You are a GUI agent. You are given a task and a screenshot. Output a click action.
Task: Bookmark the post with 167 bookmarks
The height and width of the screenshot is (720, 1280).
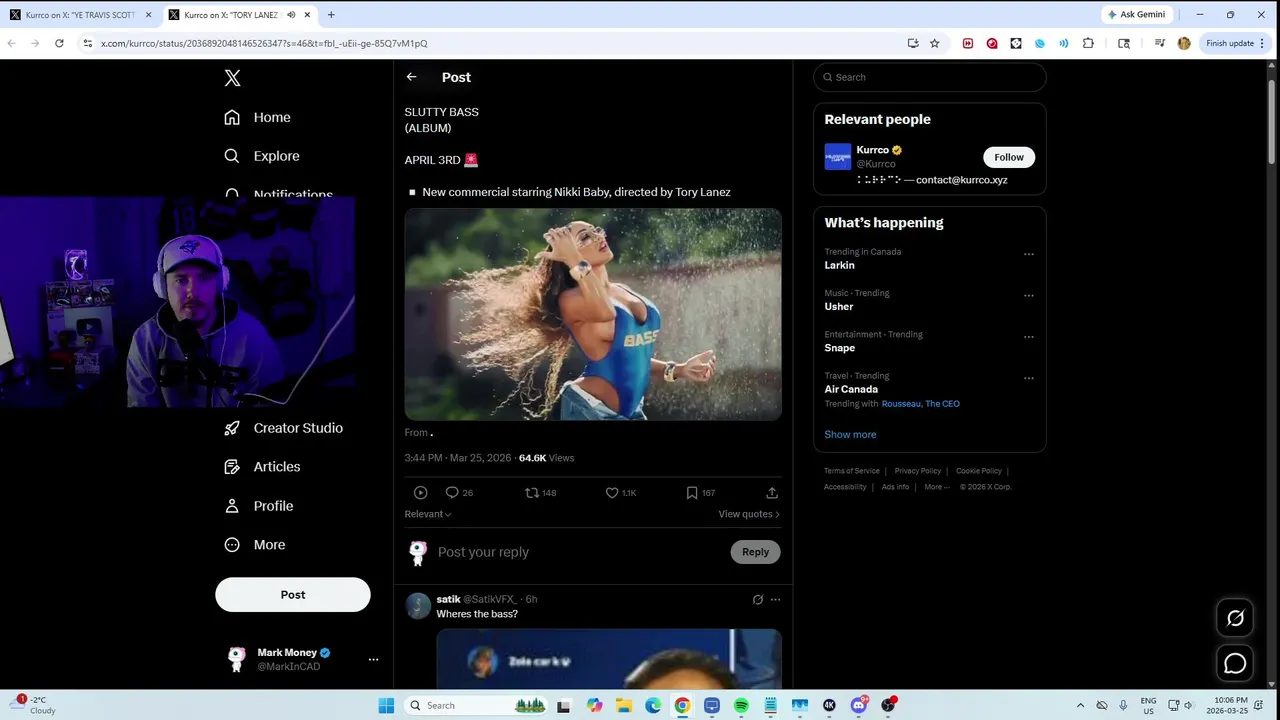point(691,493)
